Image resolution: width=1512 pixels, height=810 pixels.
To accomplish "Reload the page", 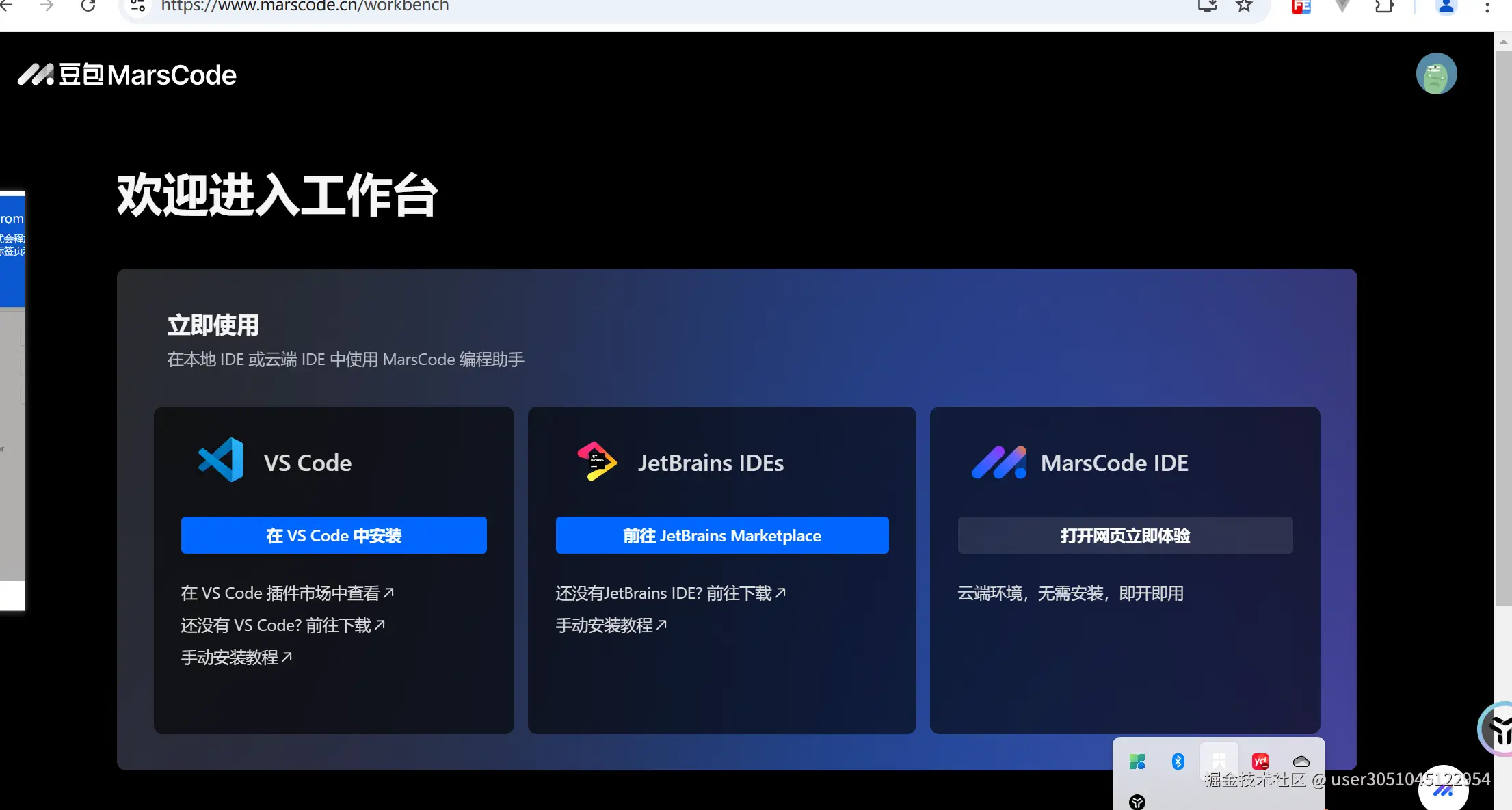I will point(88,6).
